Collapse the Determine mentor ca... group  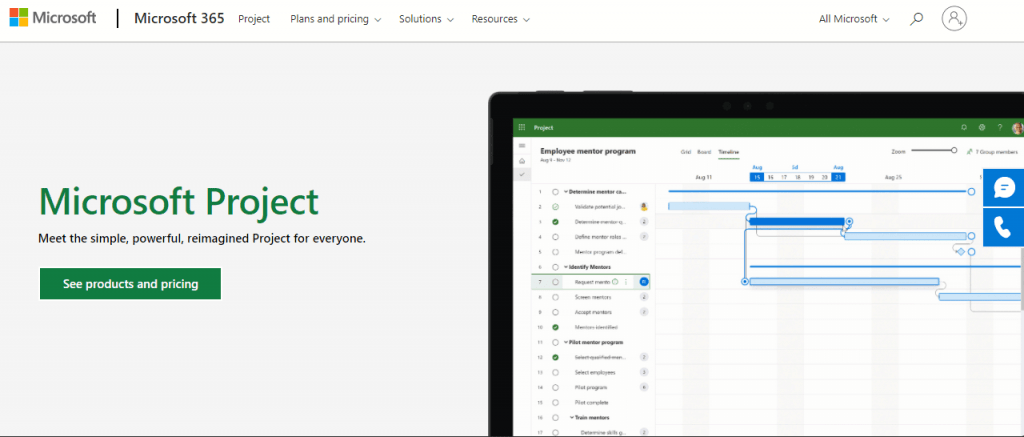pos(566,192)
